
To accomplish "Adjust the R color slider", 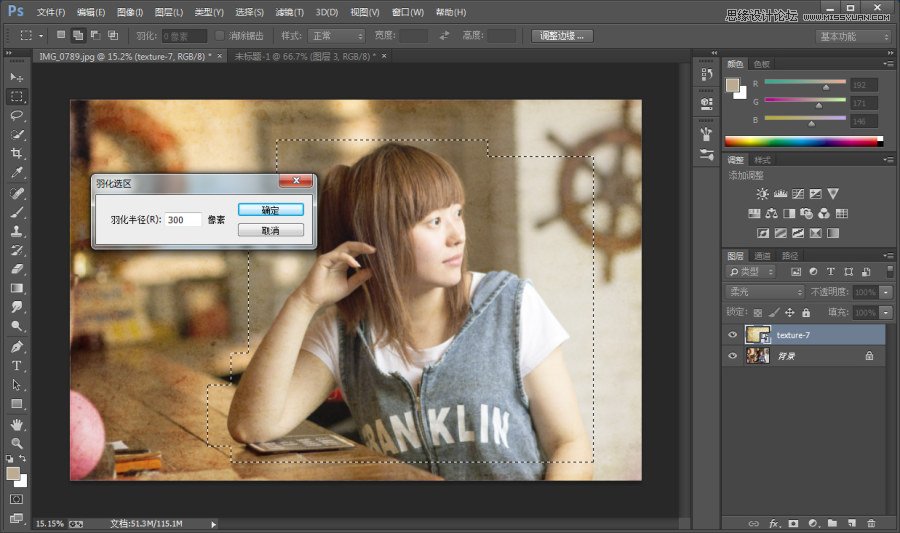I will pos(826,87).
